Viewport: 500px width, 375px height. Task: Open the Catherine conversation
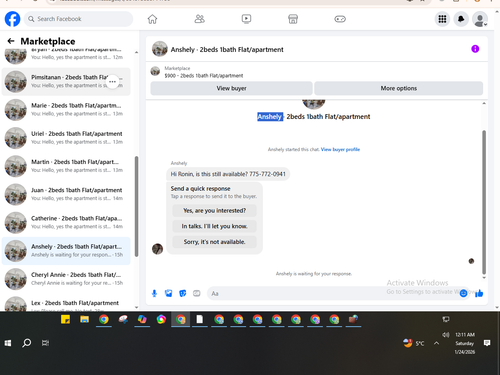(x=66, y=223)
